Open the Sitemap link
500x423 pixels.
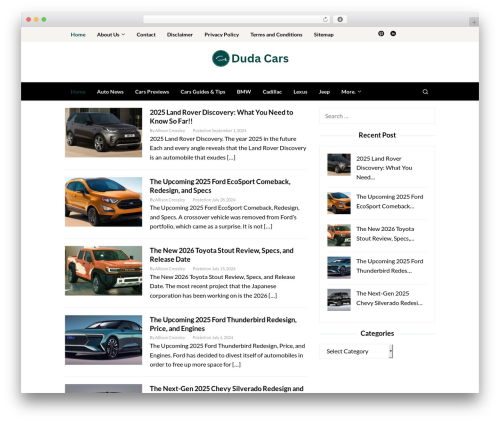[324, 35]
